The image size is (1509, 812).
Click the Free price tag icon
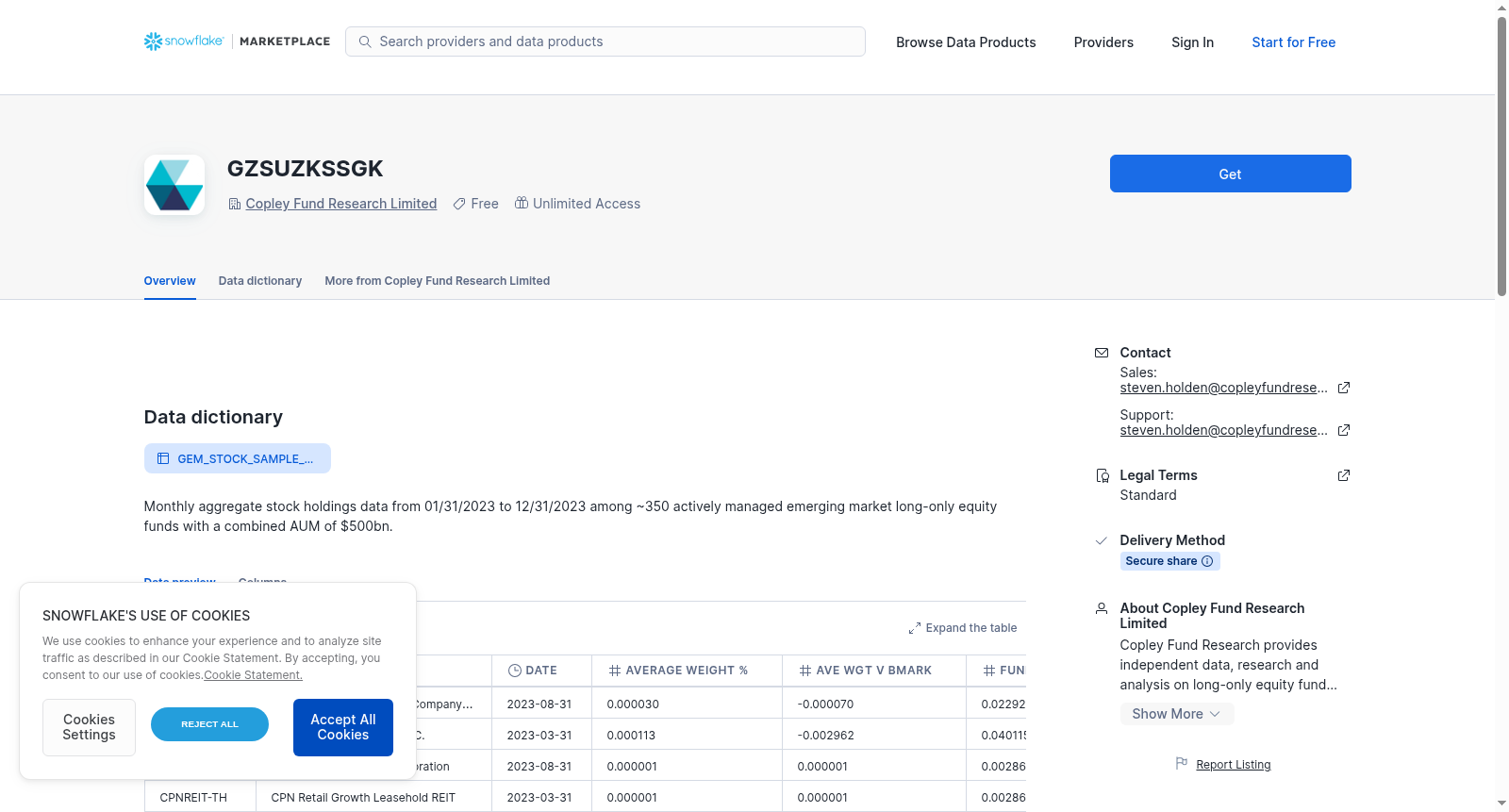[x=459, y=204]
